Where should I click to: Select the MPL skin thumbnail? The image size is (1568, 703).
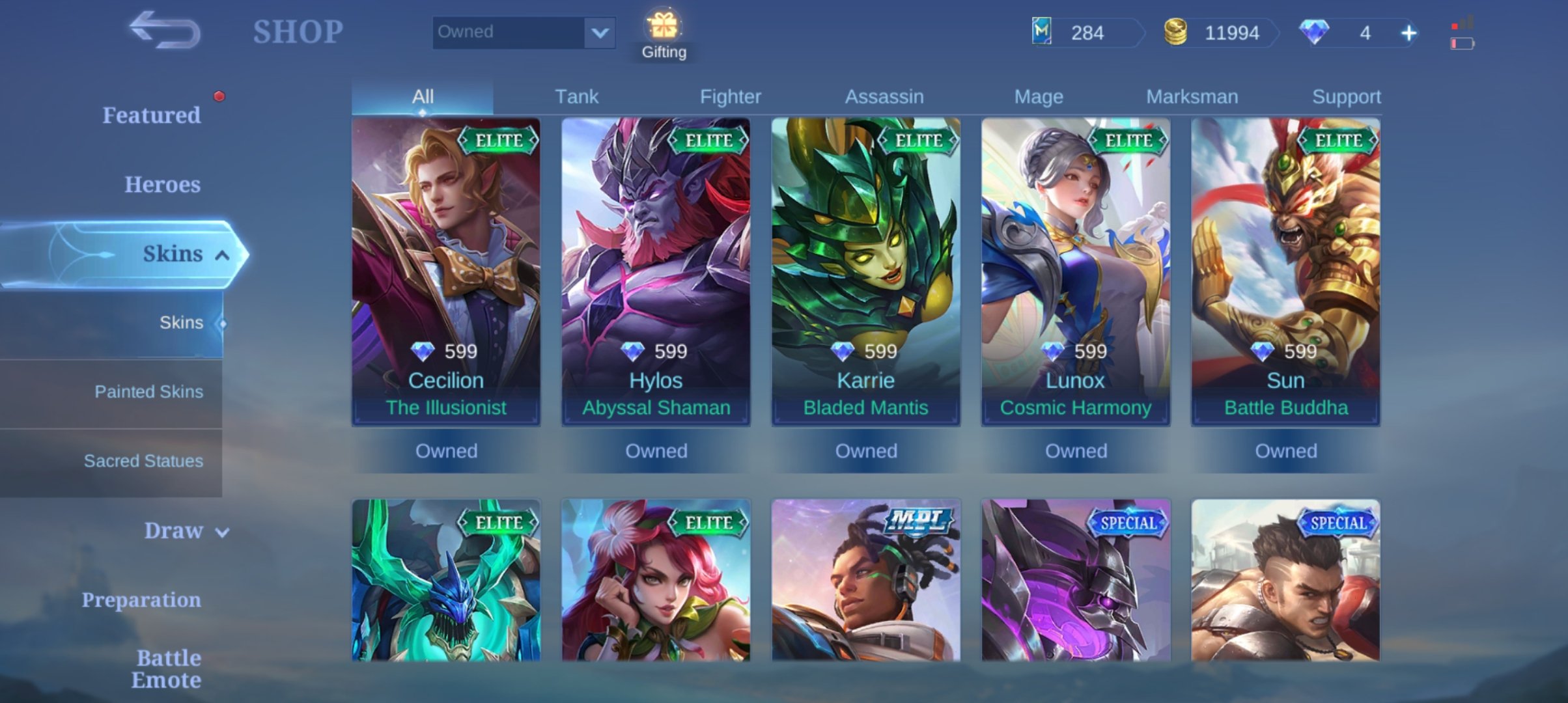point(866,581)
